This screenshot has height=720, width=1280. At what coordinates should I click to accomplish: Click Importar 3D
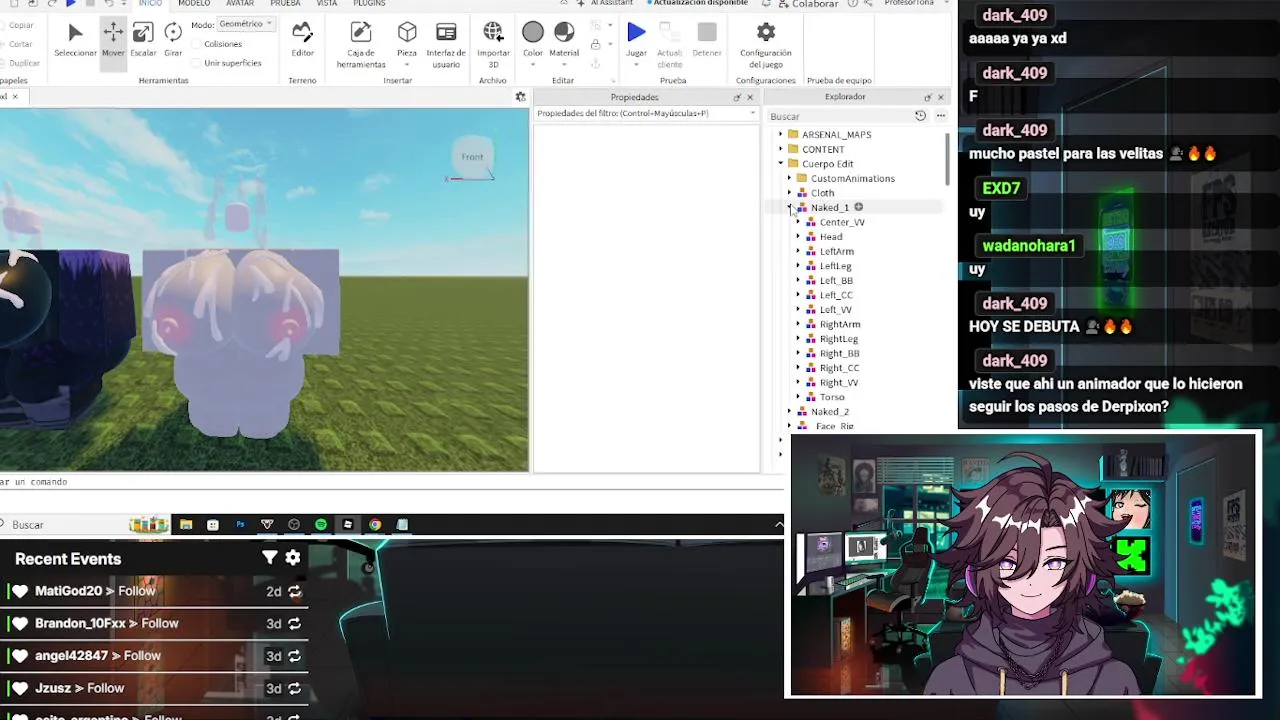point(493,45)
